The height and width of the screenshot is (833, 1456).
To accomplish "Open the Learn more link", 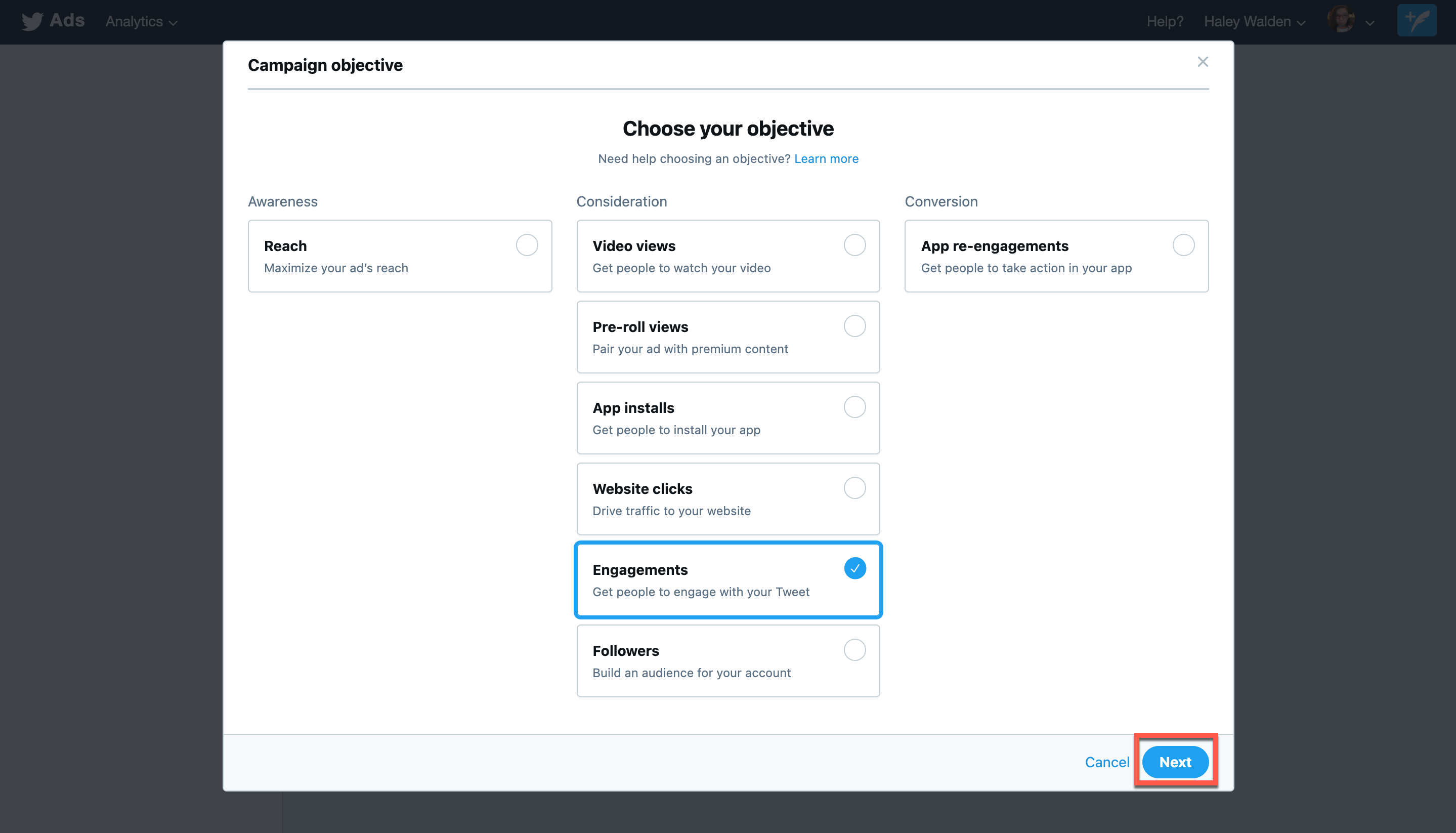I will pyautogui.click(x=826, y=158).
